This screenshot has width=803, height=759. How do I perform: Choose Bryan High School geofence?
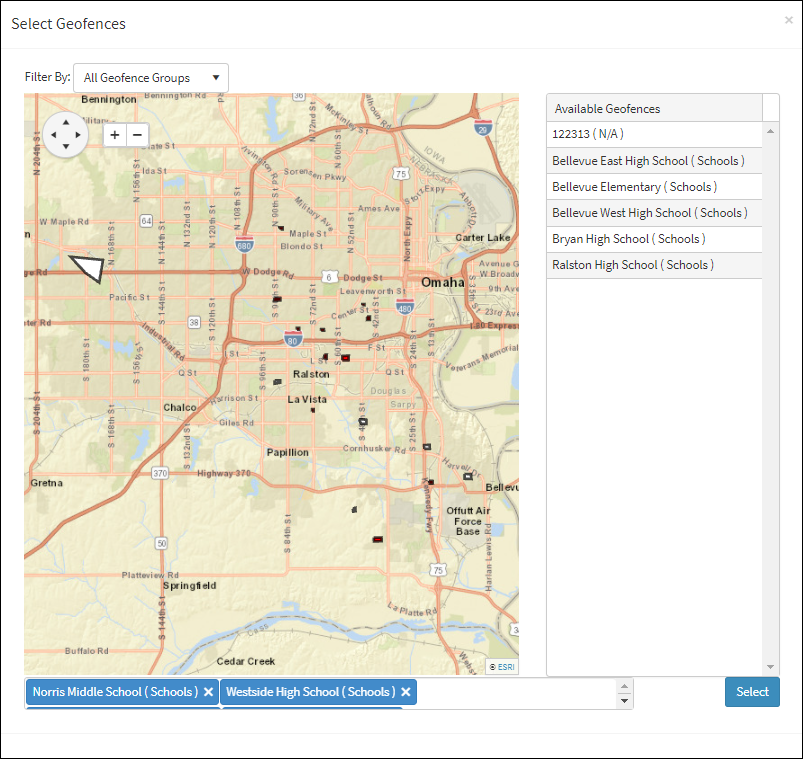coord(628,239)
